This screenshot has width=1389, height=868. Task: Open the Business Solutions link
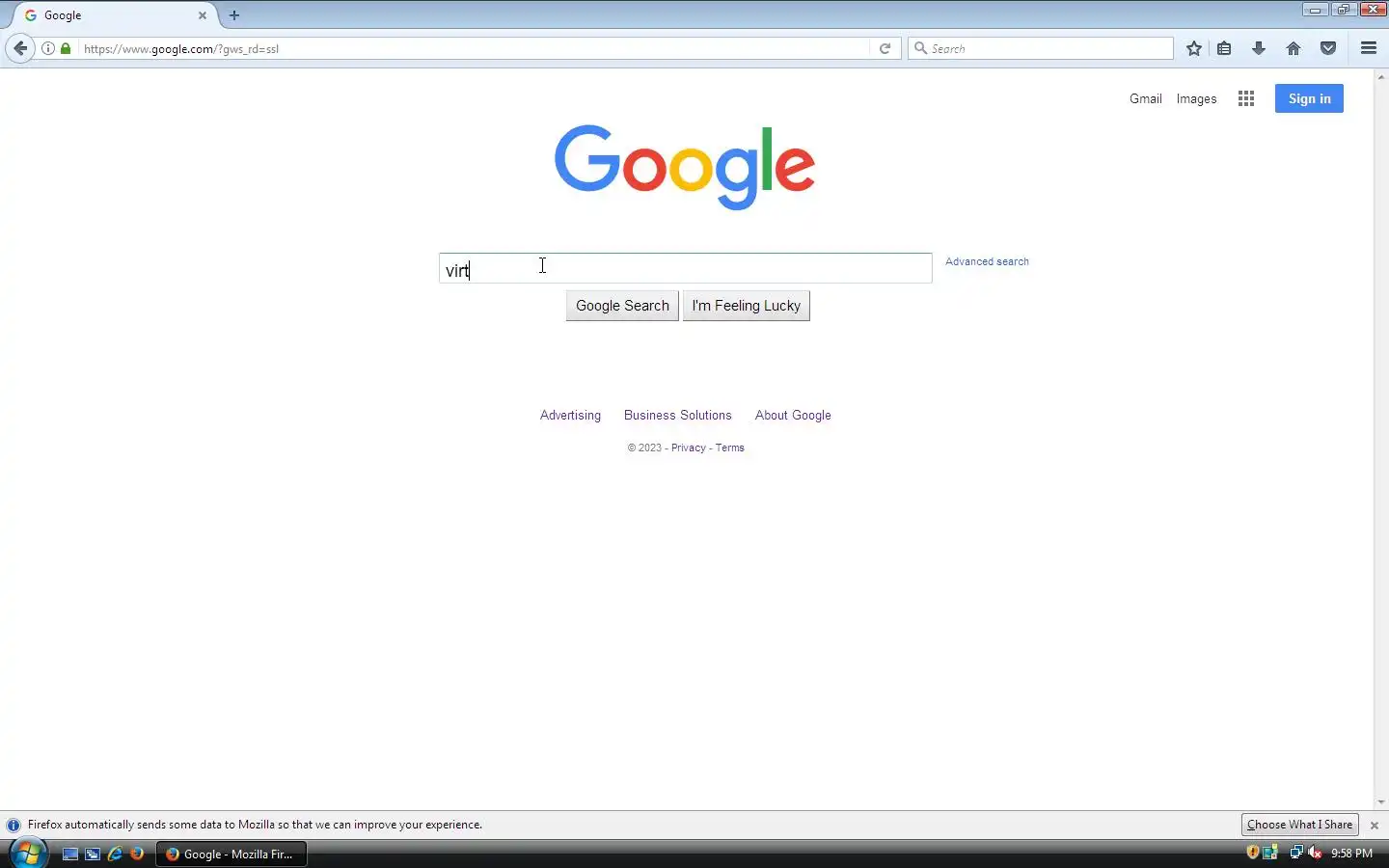[x=677, y=415]
